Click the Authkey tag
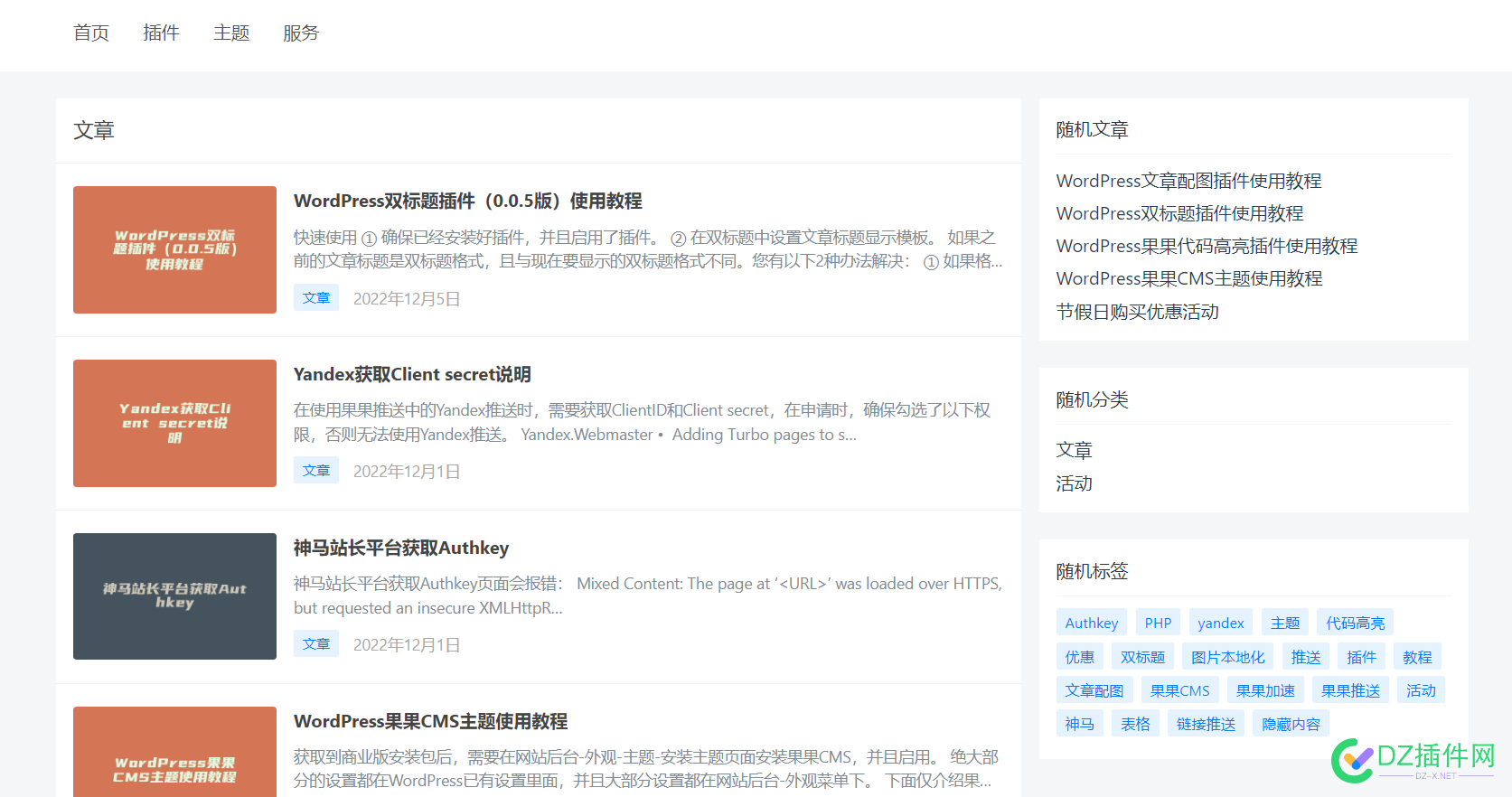Image resolution: width=1512 pixels, height=797 pixels. (x=1092, y=623)
